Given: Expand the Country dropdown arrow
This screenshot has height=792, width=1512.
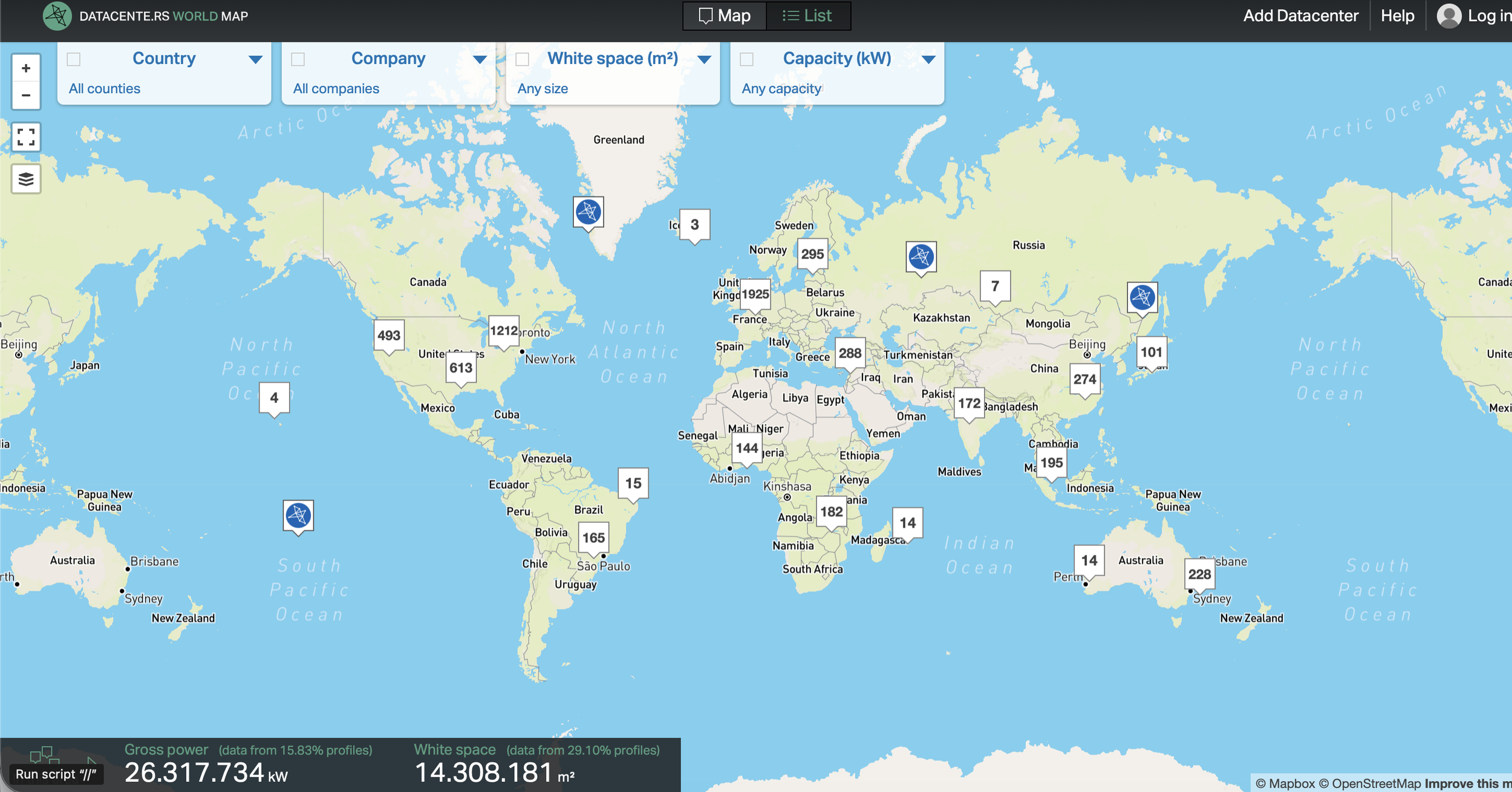Looking at the screenshot, I should 255,59.
